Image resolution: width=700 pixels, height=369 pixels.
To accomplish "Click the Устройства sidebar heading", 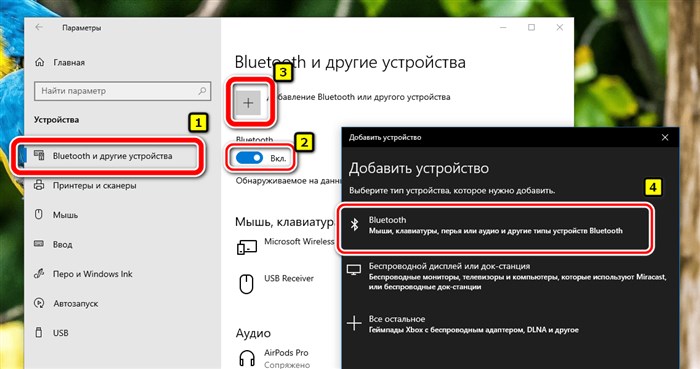I will tap(56, 120).
